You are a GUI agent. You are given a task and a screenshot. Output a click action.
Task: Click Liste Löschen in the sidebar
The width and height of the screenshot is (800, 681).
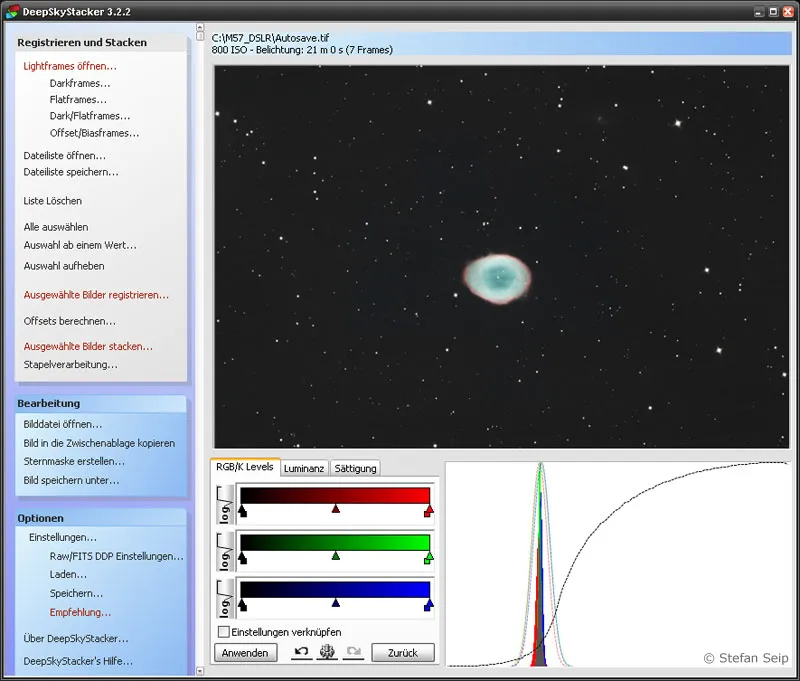[x=53, y=201]
